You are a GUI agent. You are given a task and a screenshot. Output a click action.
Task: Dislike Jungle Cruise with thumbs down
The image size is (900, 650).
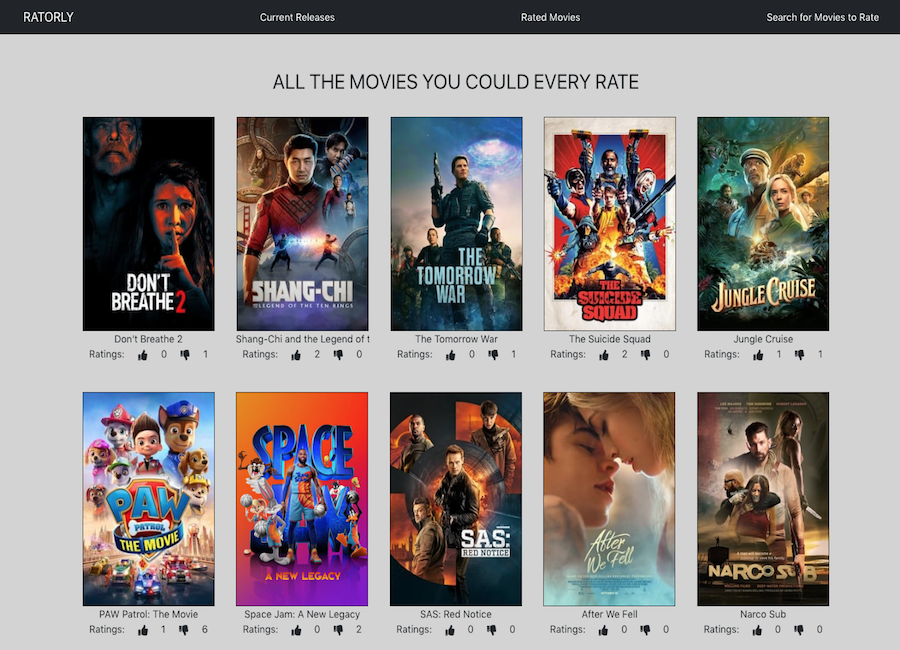pyautogui.click(x=800, y=355)
